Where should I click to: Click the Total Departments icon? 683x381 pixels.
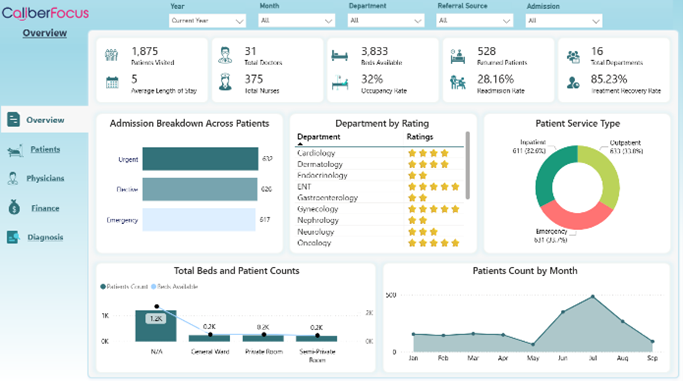click(573, 57)
